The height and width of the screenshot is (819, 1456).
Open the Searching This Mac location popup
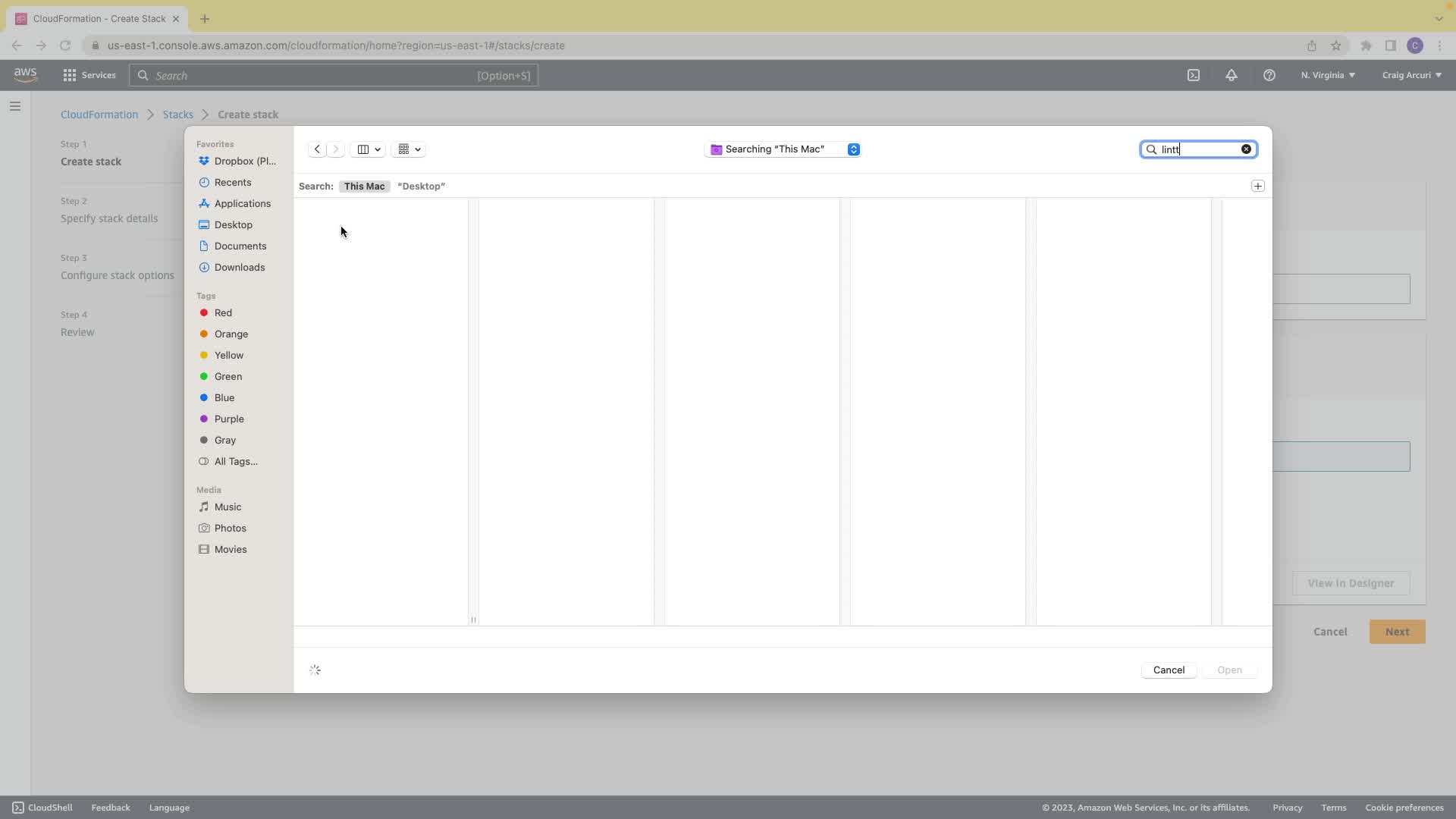[783, 149]
